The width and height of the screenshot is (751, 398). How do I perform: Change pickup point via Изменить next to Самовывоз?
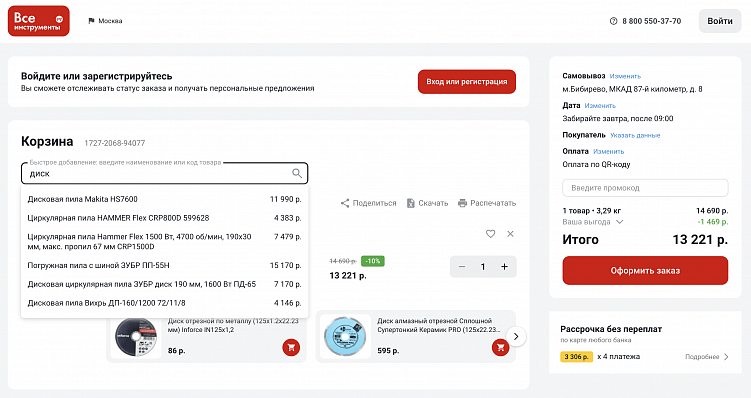pyautogui.click(x=625, y=76)
